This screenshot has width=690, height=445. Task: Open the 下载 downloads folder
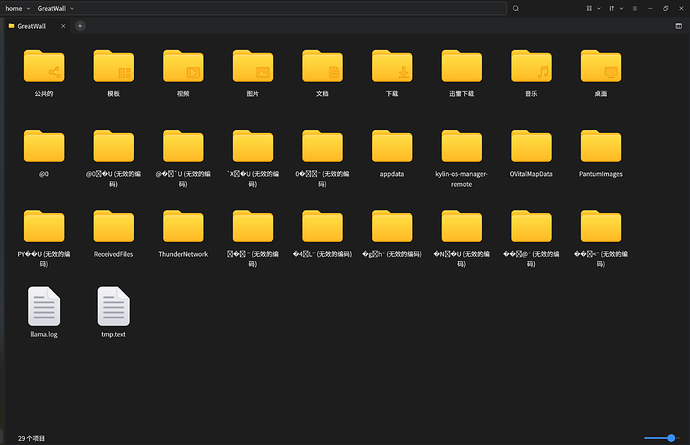click(392, 66)
